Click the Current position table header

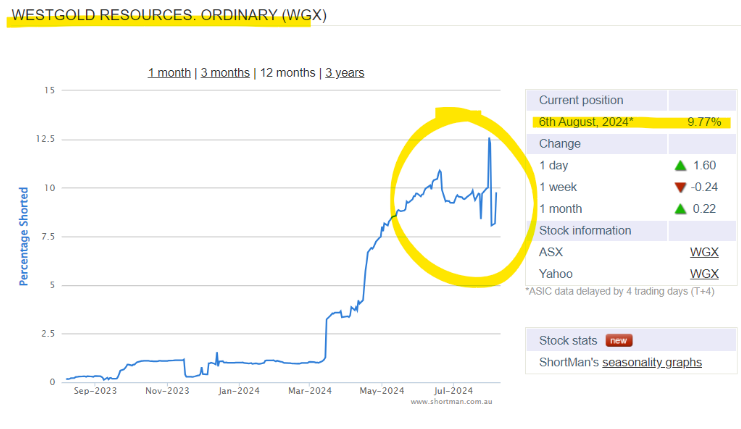pos(581,100)
